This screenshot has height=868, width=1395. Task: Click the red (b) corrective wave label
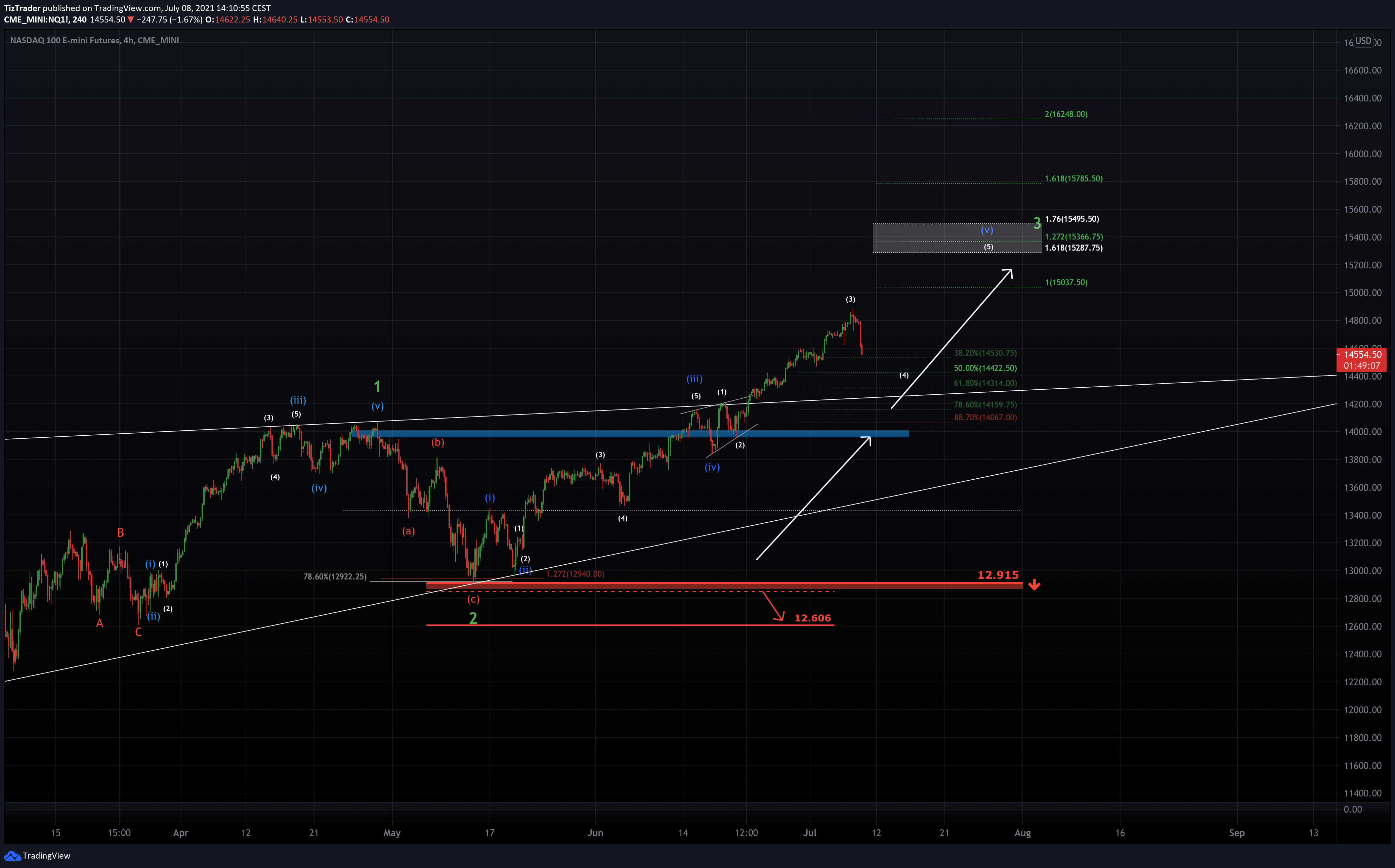[x=437, y=442]
